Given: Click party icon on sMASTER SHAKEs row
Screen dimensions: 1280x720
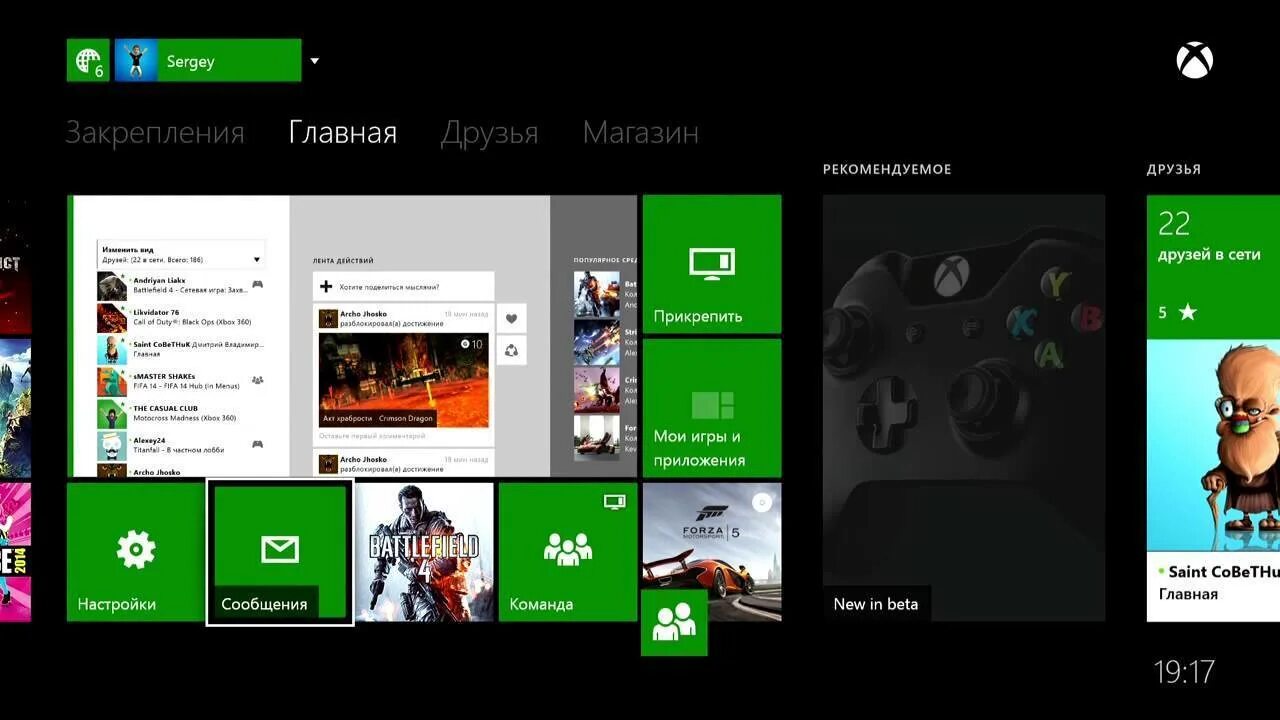Looking at the screenshot, I should click(x=257, y=380).
